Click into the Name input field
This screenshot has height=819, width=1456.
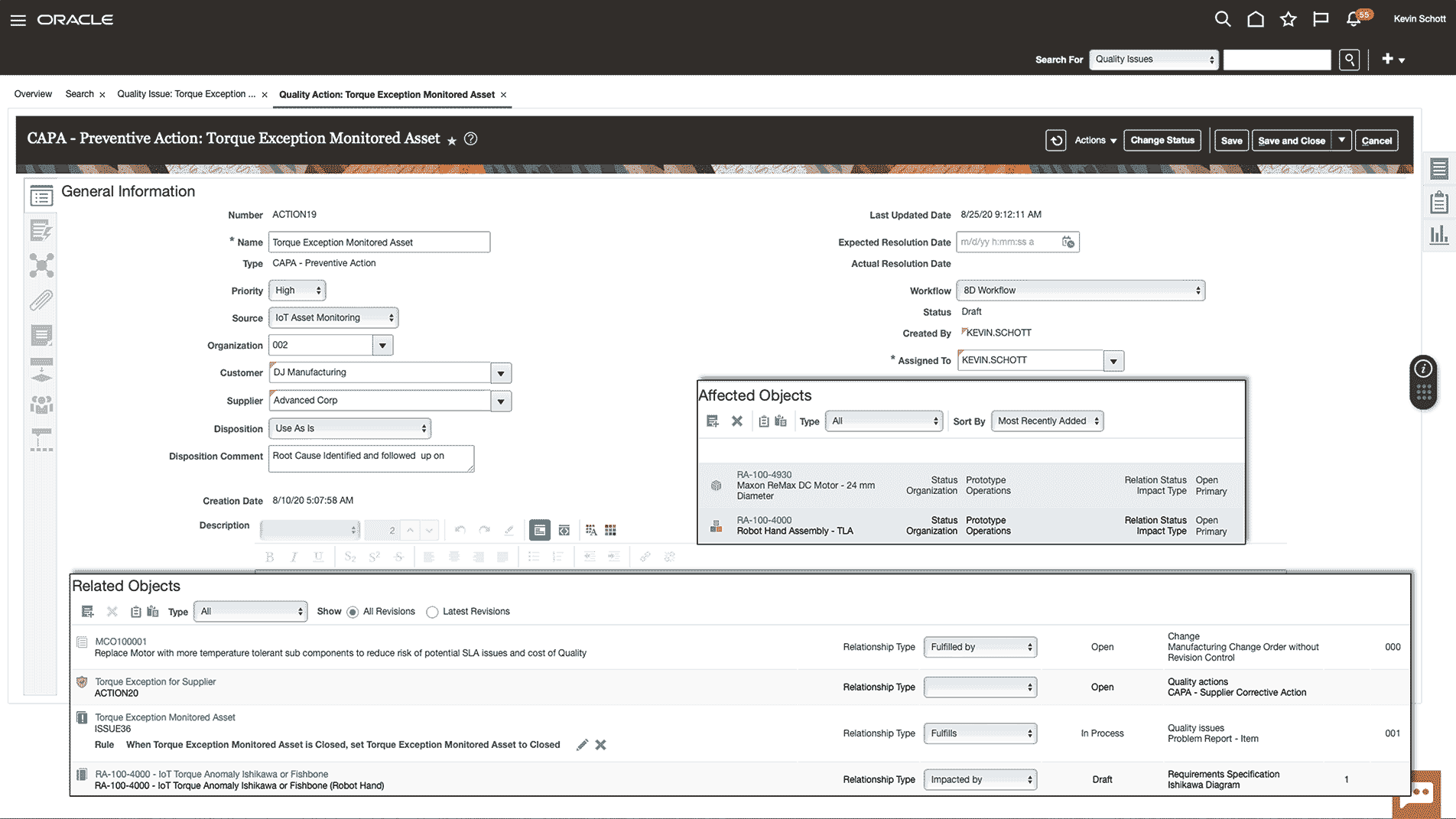(379, 242)
